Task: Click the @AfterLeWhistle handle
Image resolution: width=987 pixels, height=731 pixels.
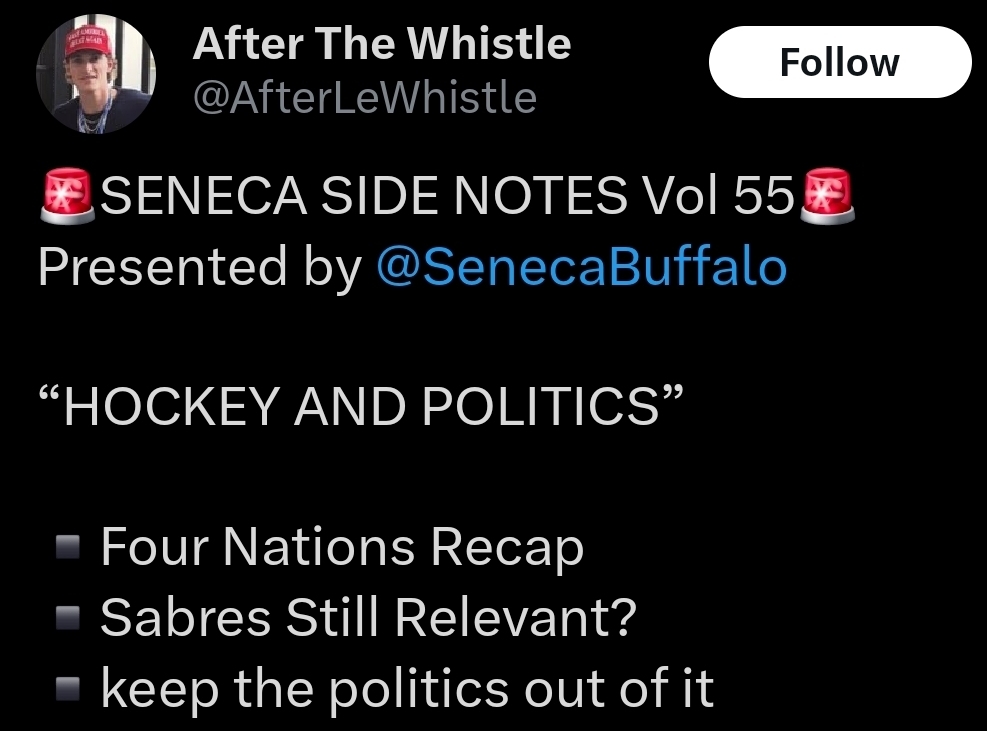Action: [364, 98]
